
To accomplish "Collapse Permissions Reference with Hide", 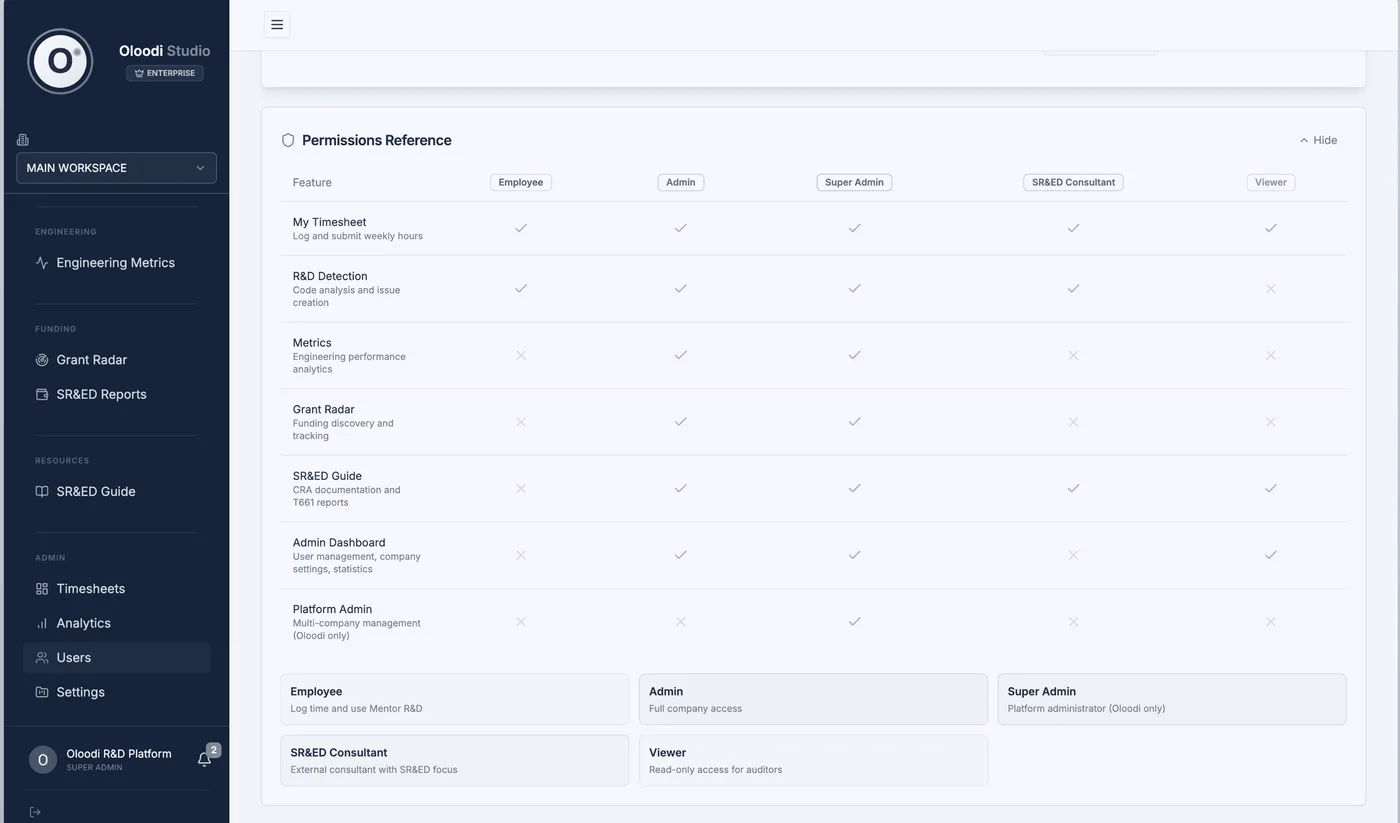I will pyautogui.click(x=1318, y=140).
